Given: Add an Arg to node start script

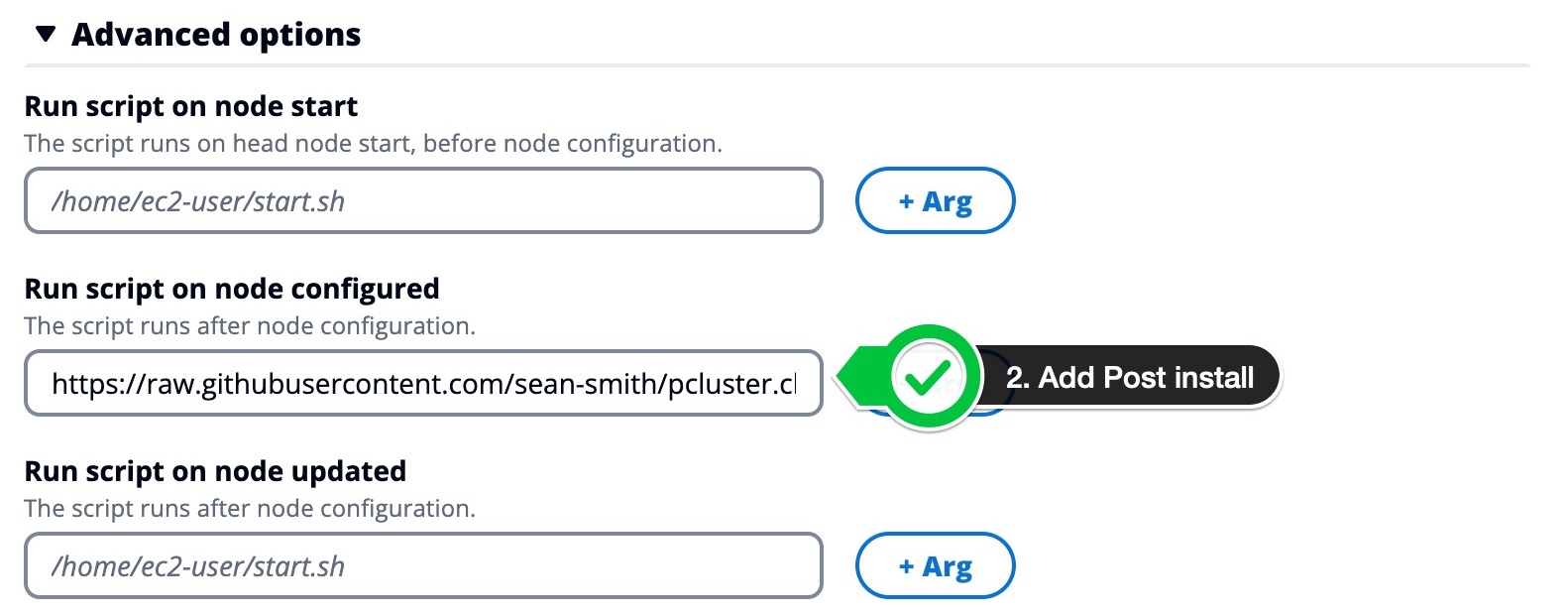Looking at the screenshot, I should point(935,200).
